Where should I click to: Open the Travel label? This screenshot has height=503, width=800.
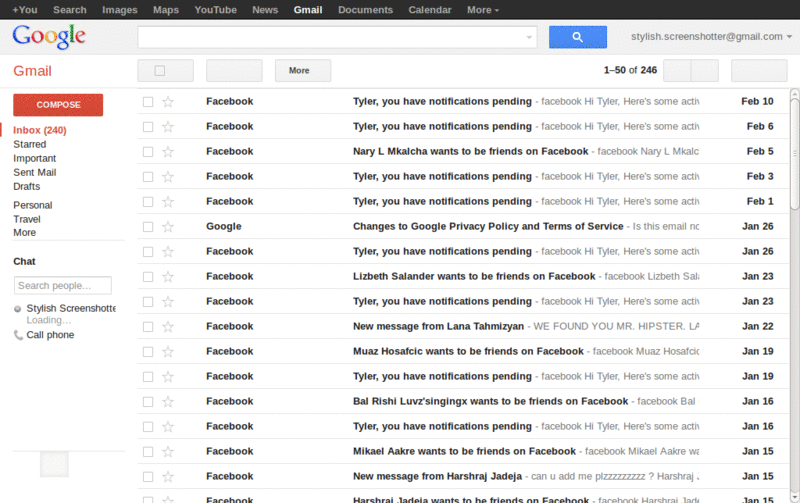[27, 219]
